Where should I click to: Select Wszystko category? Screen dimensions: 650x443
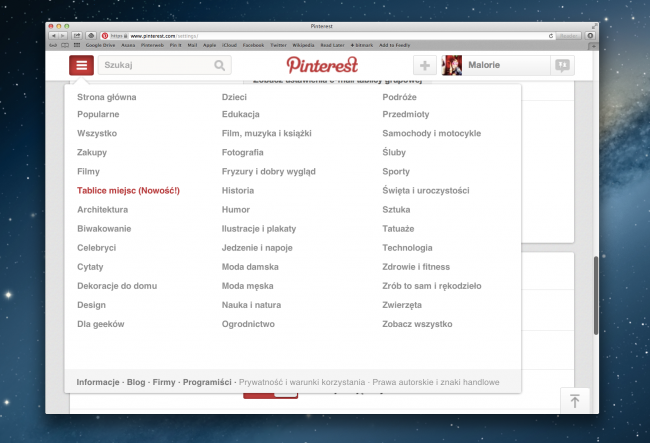[97, 133]
